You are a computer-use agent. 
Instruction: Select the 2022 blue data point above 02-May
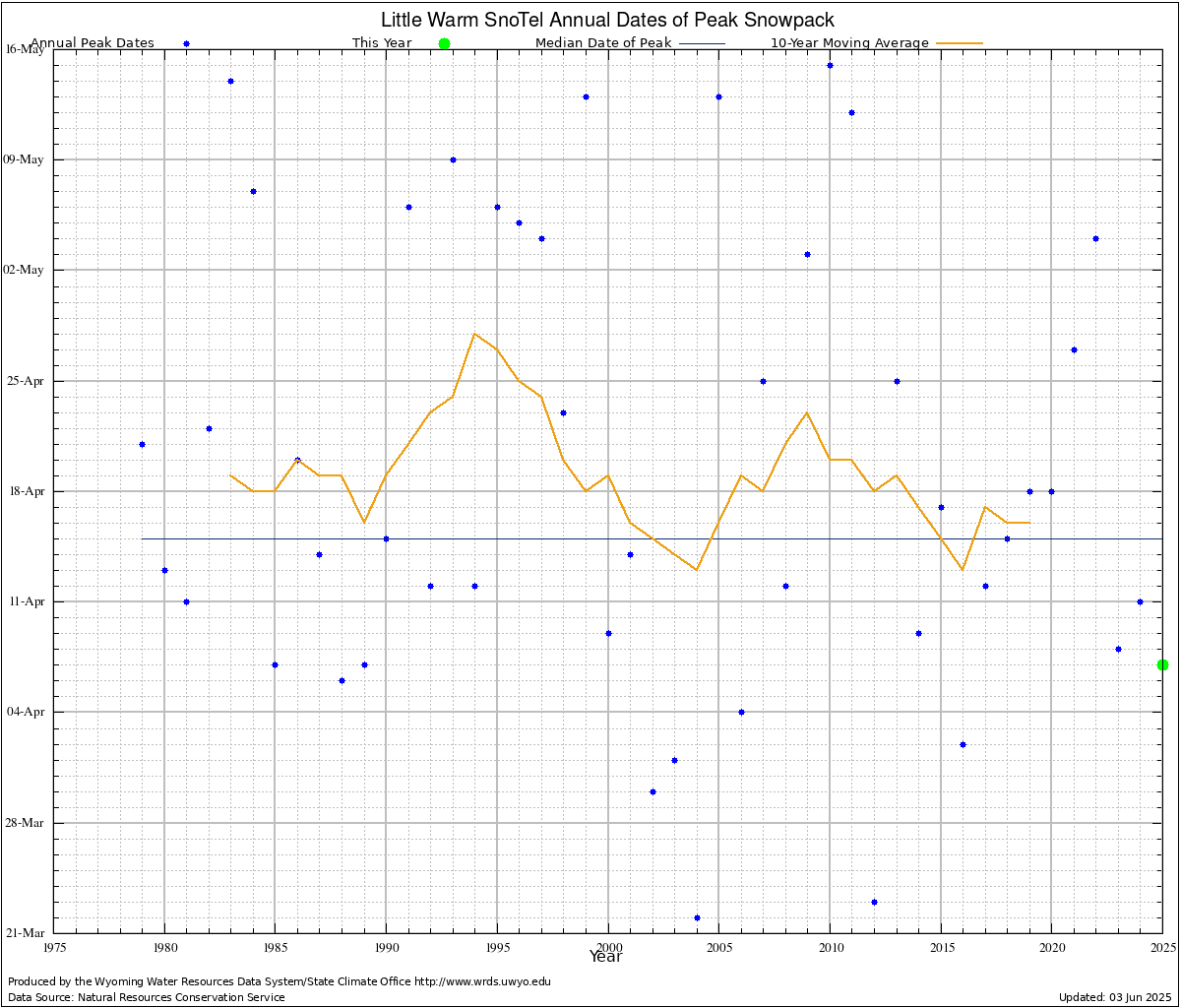tap(1095, 238)
